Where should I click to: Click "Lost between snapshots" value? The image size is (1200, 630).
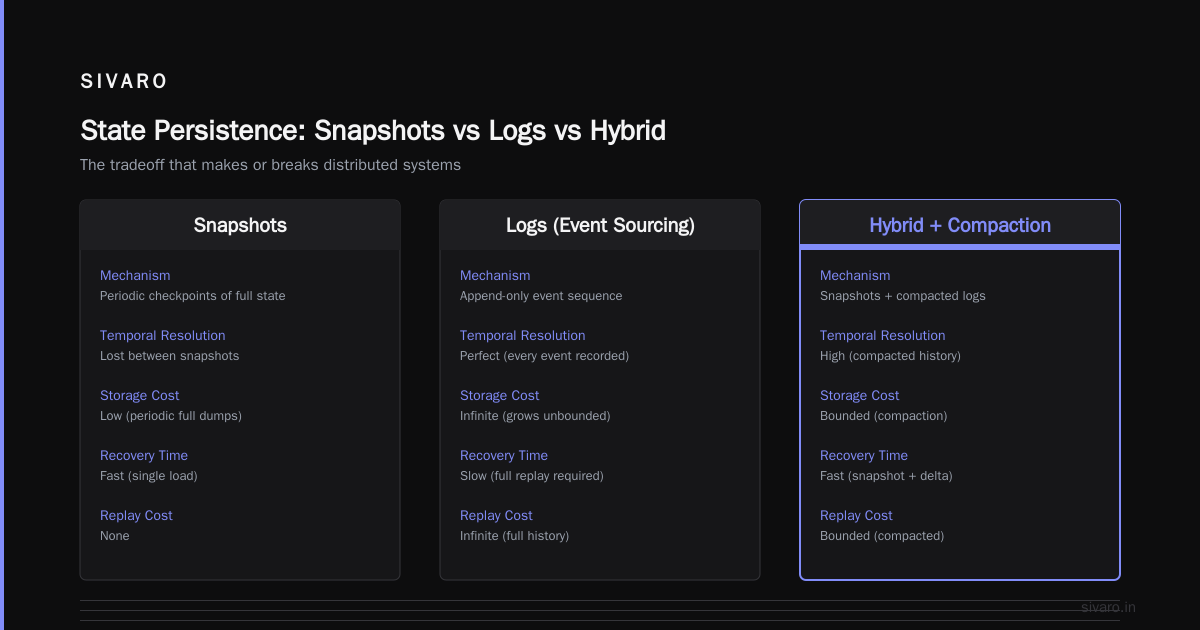[169, 356]
